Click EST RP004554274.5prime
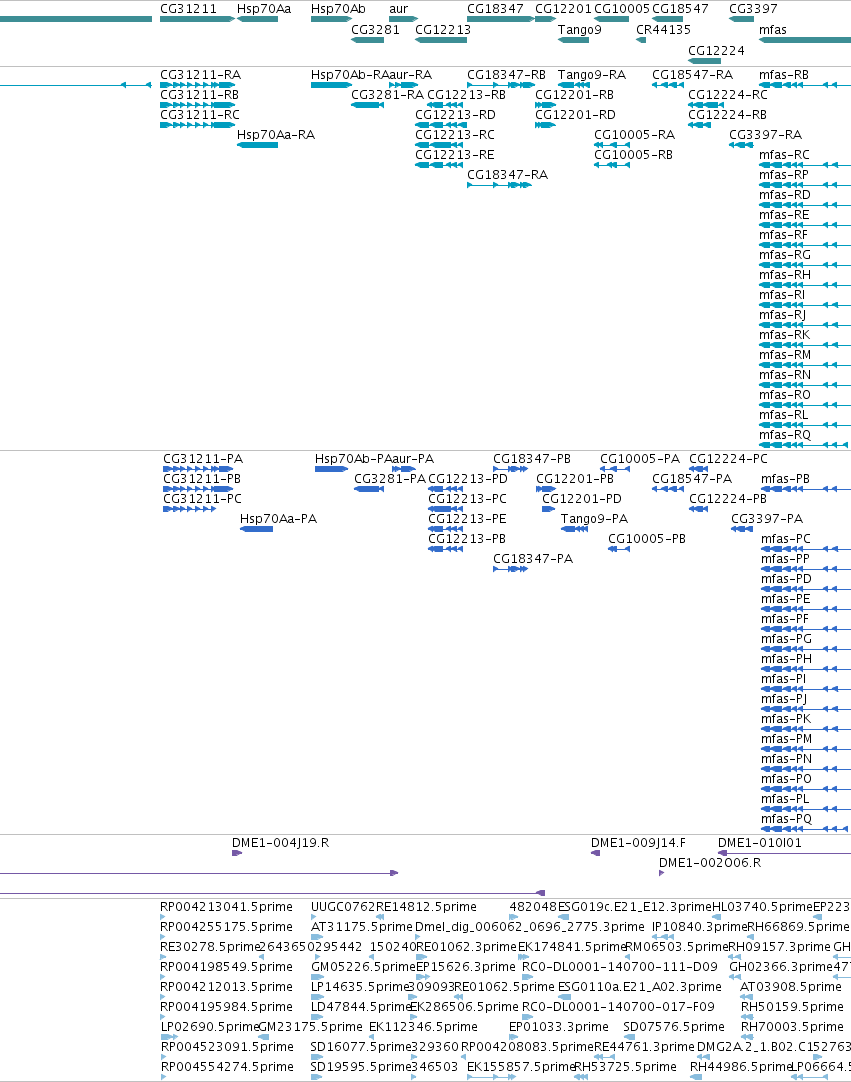Screen dimensions: 851x1082 click(226, 1067)
